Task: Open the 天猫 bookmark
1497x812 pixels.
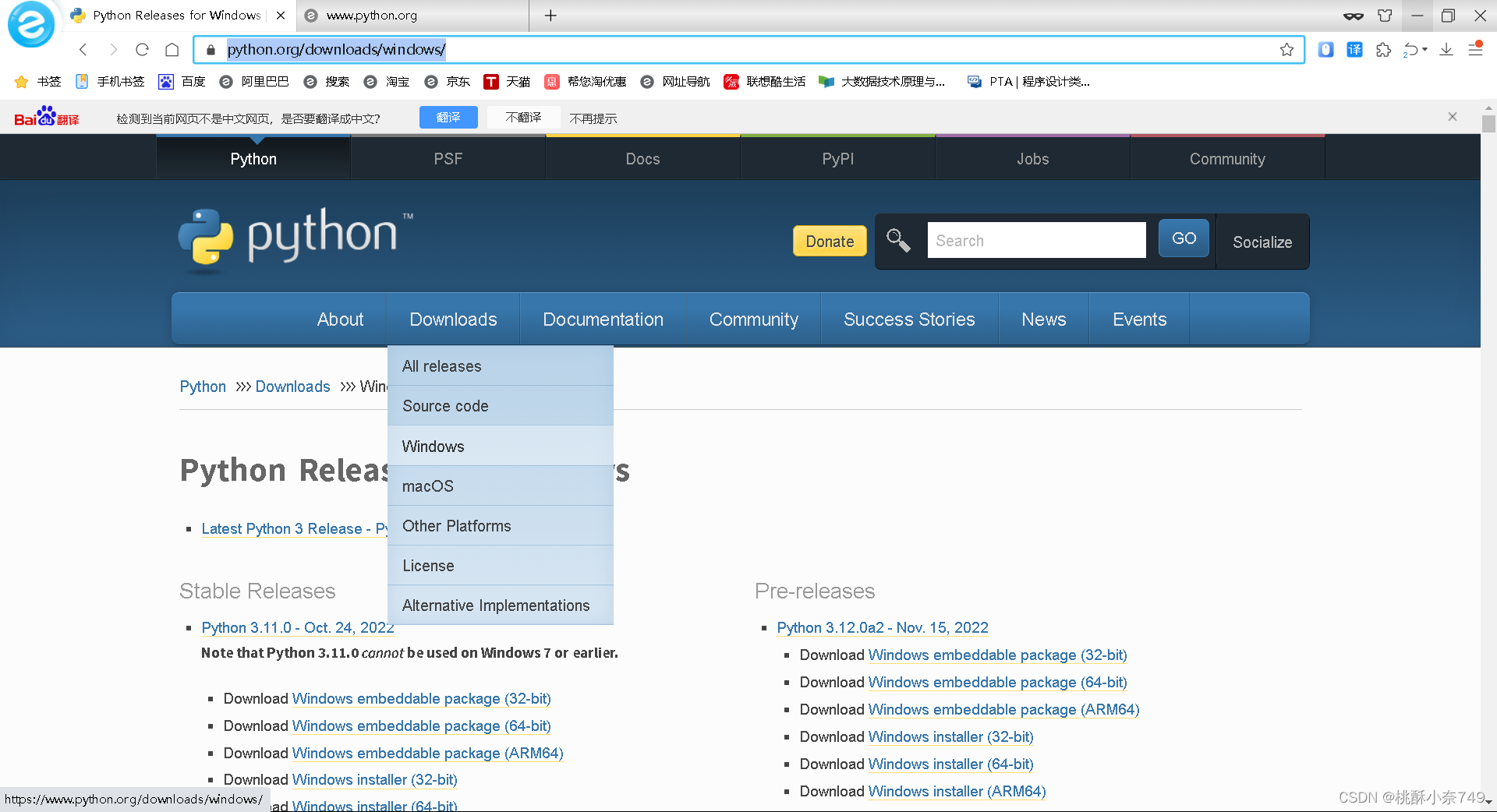Action: pyautogui.click(x=507, y=82)
